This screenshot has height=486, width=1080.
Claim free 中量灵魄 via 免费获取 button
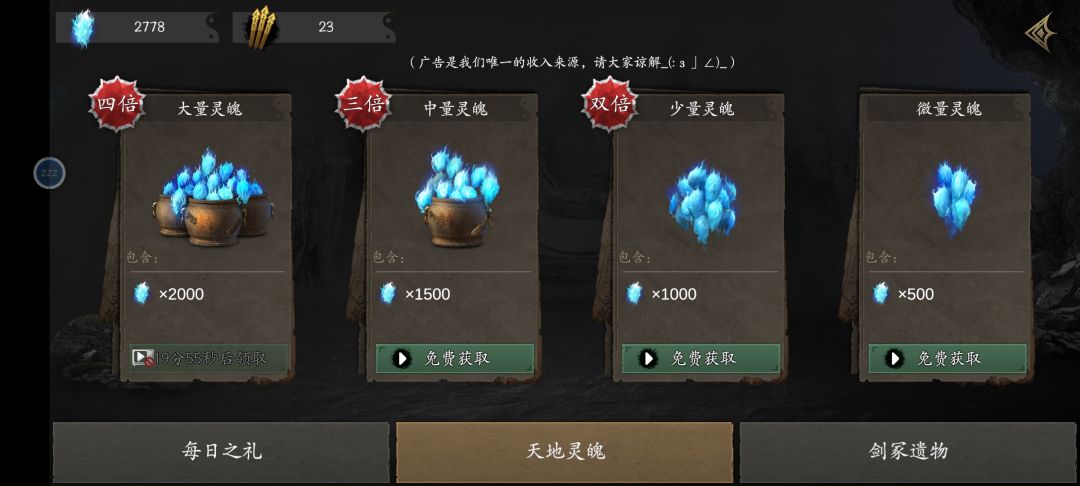455,358
